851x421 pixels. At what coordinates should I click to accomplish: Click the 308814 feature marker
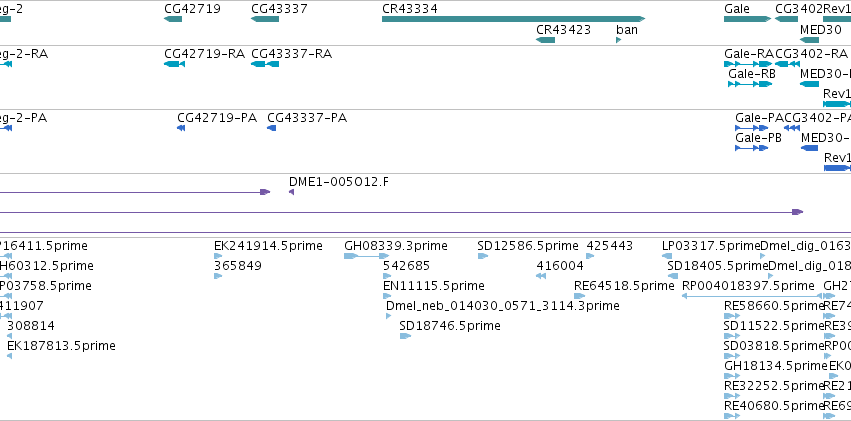coord(9,336)
